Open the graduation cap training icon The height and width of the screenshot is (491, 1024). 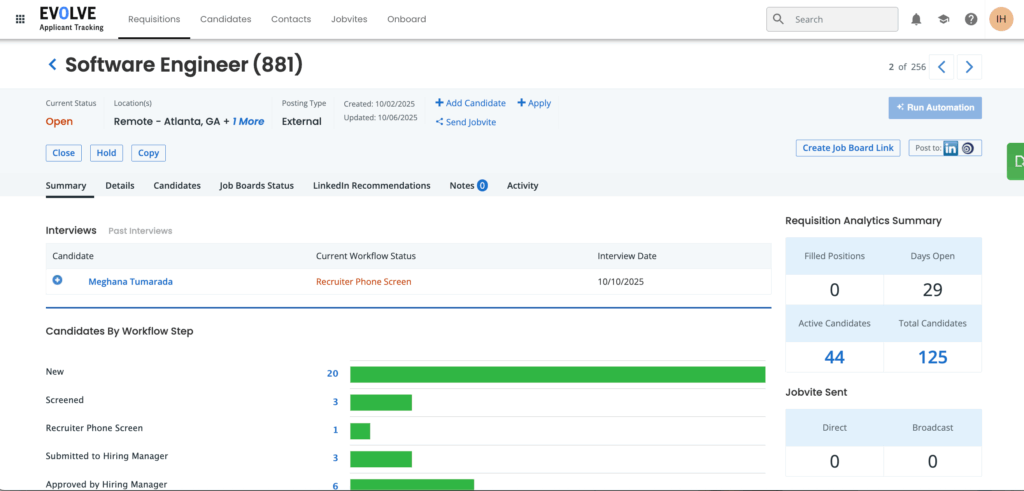[x=943, y=19]
